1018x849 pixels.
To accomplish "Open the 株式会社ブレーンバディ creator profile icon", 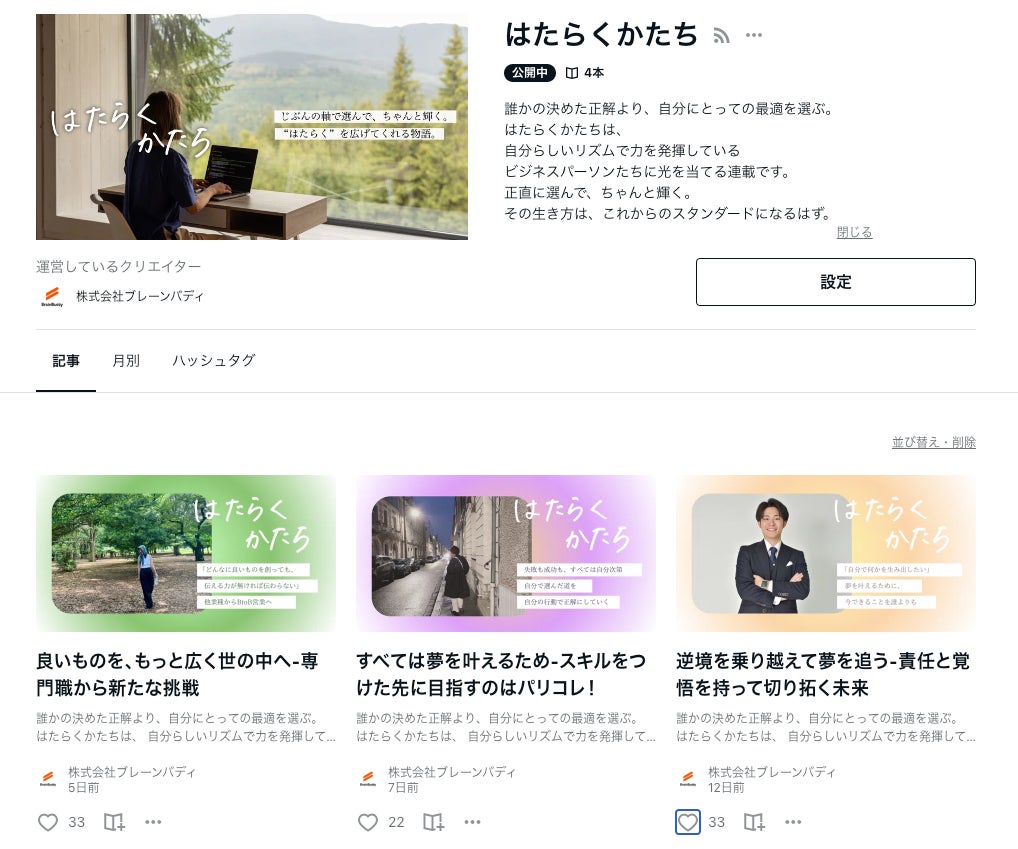I will point(52,296).
